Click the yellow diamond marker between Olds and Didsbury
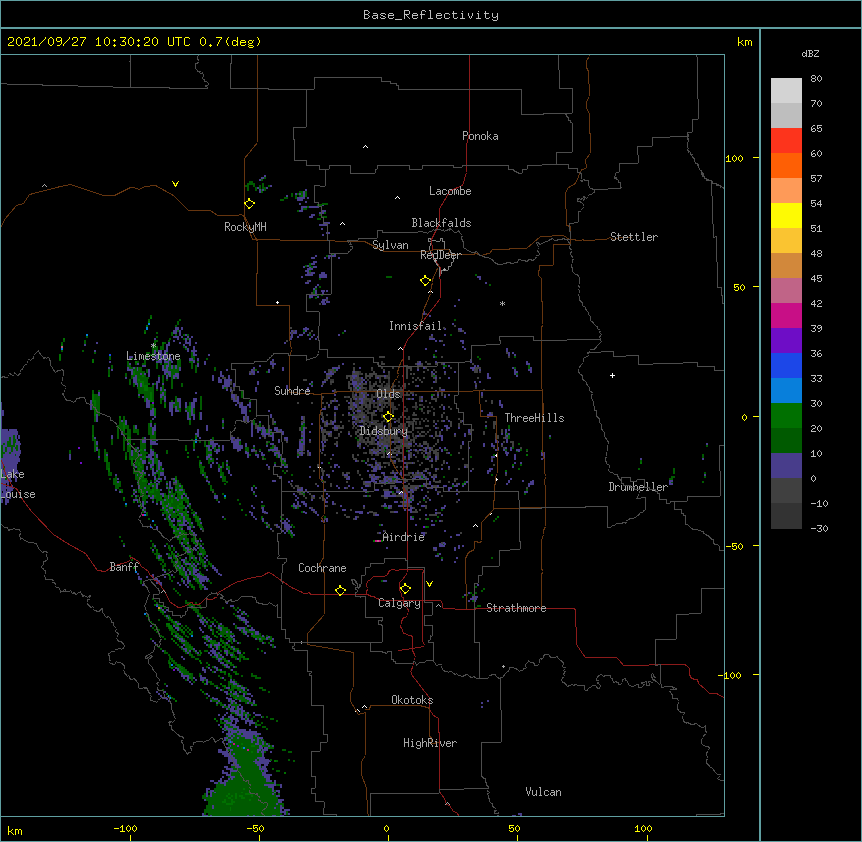This screenshot has height=842, width=862. coord(388,417)
